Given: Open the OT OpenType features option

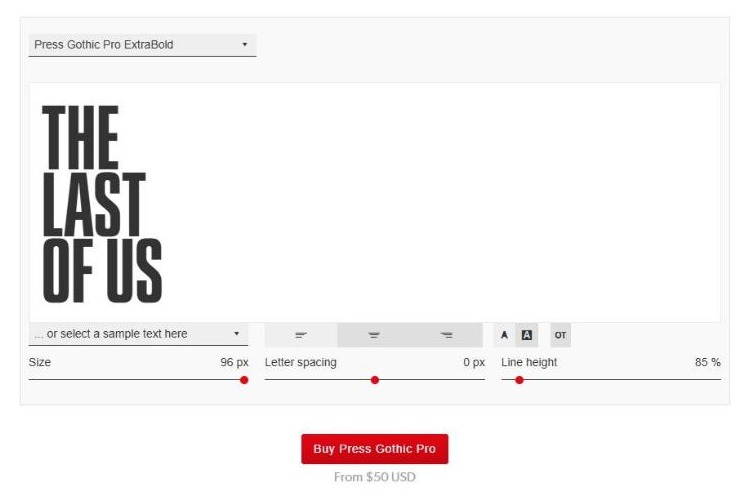Looking at the screenshot, I should 560,335.
